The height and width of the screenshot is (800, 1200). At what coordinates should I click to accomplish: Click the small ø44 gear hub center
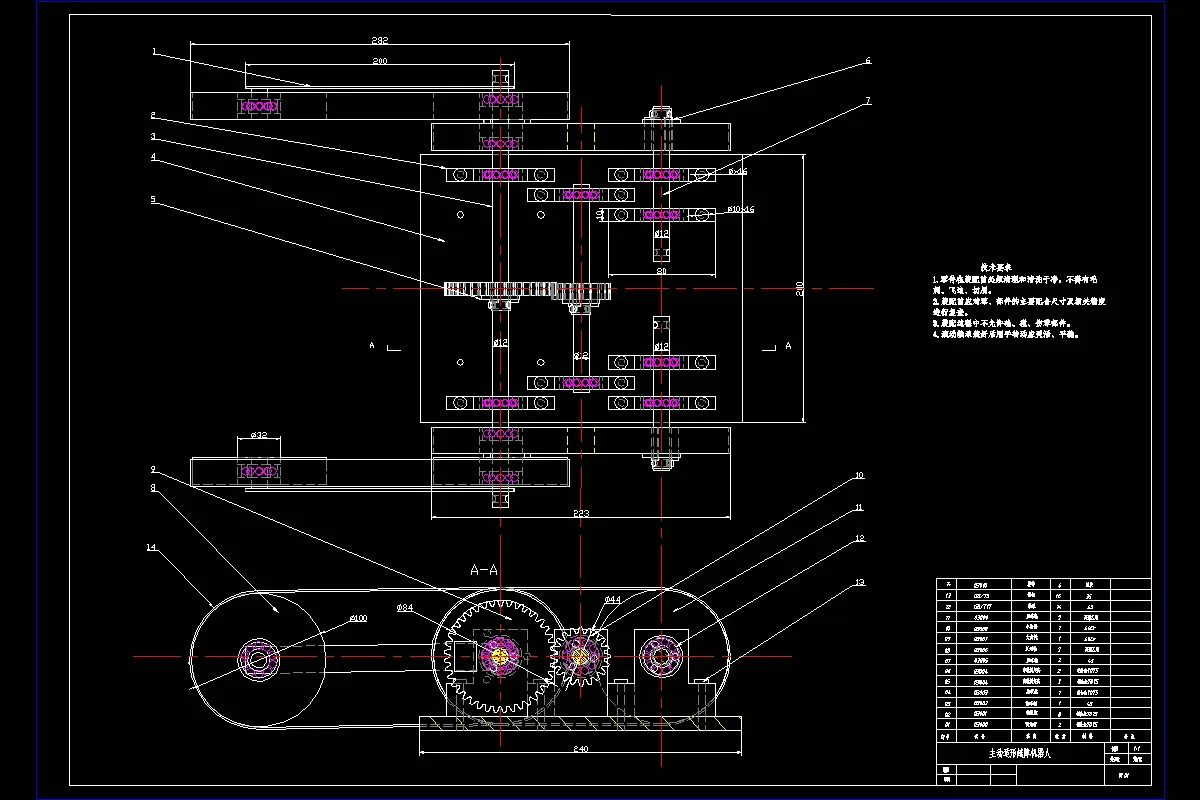580,656
